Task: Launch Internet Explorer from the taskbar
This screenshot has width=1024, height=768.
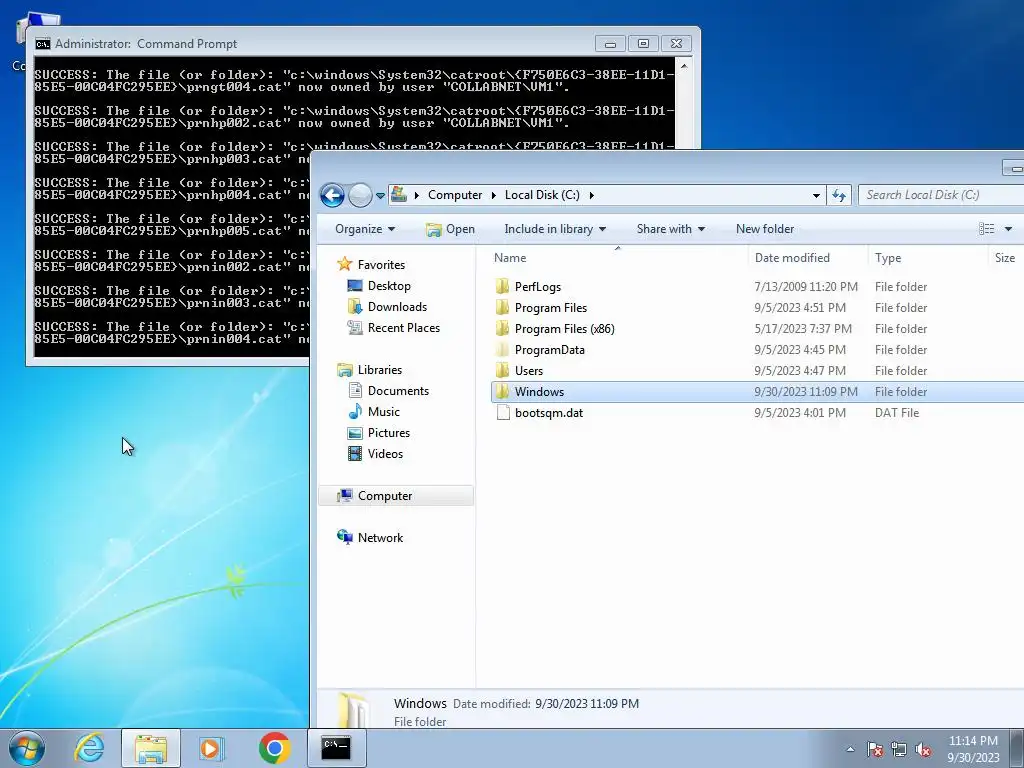Action: point(89,748)
